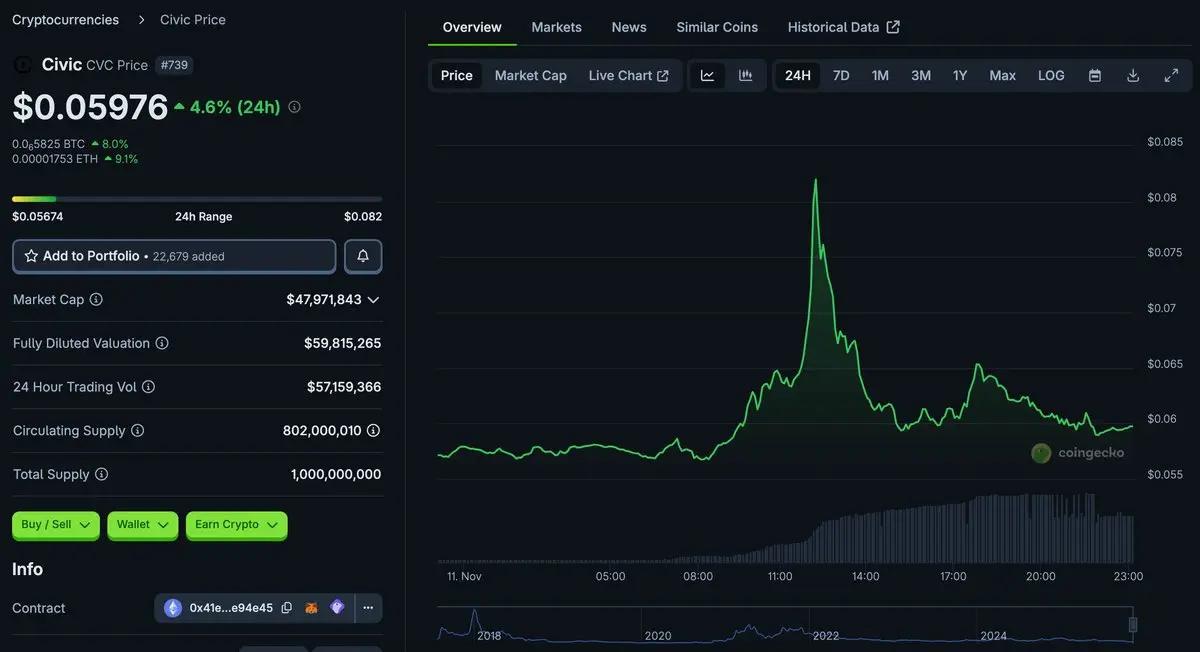This screenshot has width=1200, height=652.
Task: Click info icon next to 4.6% (24h)
Action: 294,107
